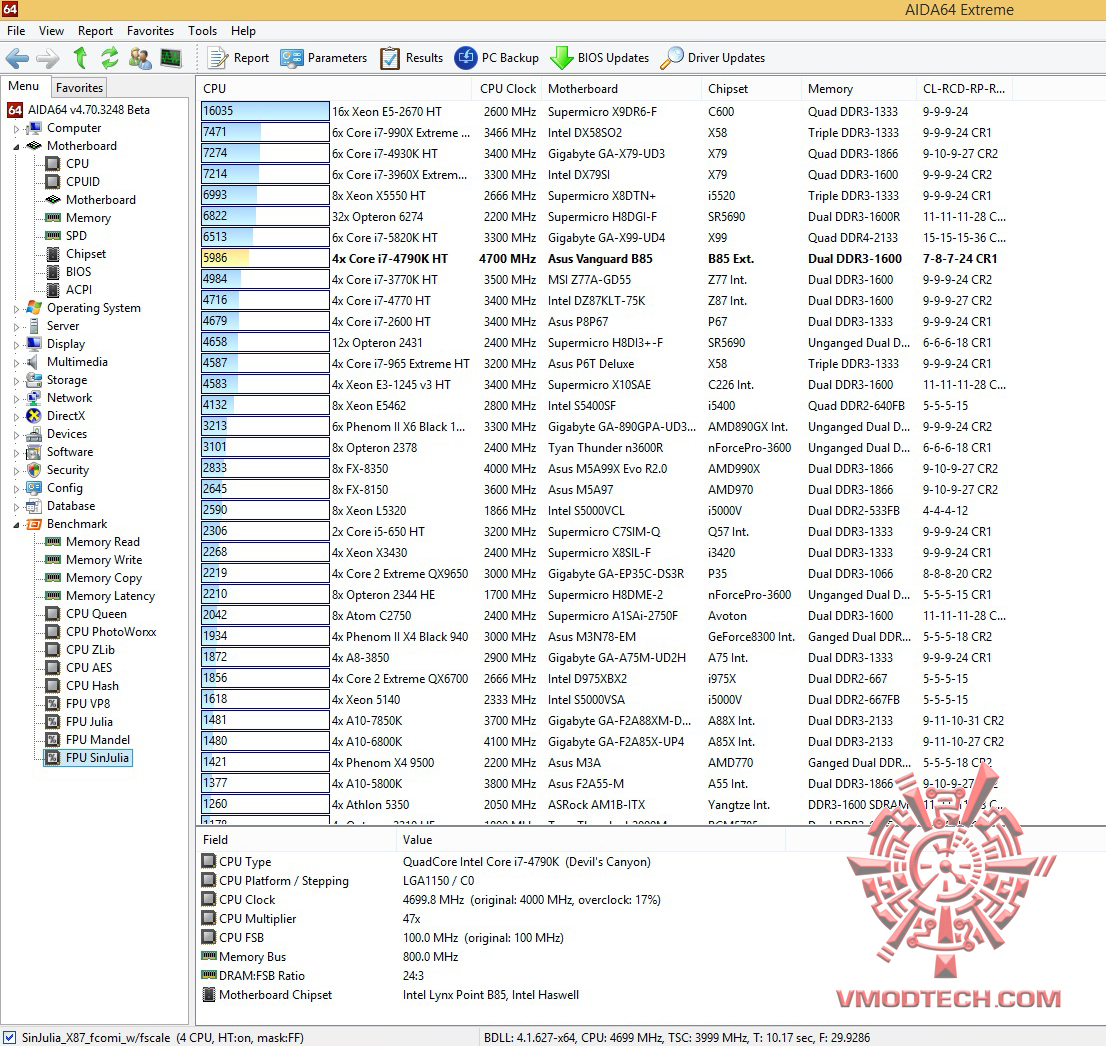This screenshot has height=1046, width=1106.
Task: Open the users/people toolbar icon
Action: (140, 58)
